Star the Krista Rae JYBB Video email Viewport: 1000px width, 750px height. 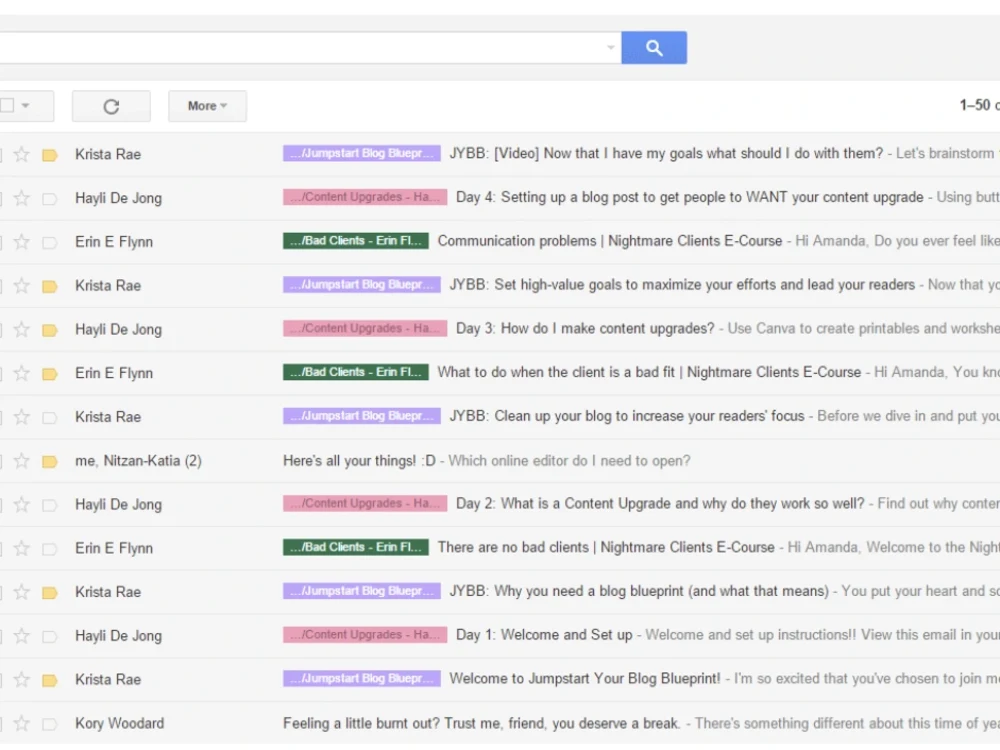click(22, 154)
